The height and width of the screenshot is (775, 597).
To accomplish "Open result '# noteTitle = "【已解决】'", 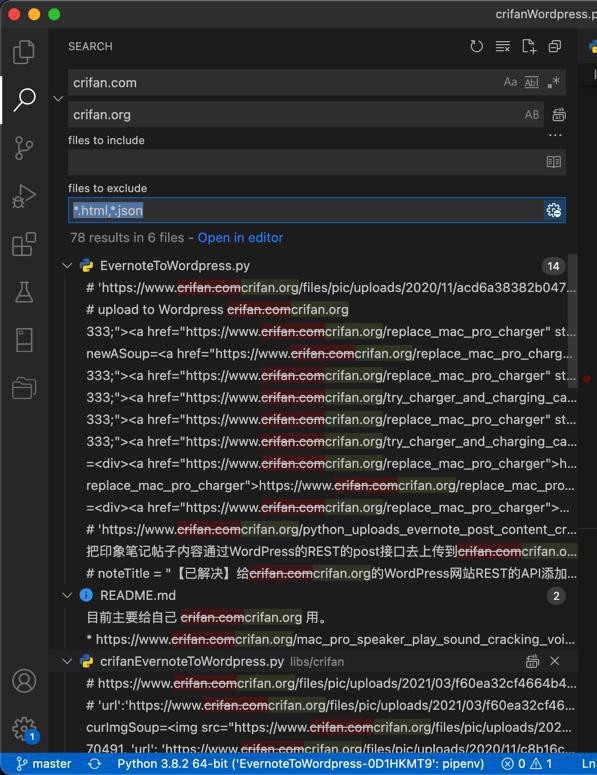I will tap(331, 574).
